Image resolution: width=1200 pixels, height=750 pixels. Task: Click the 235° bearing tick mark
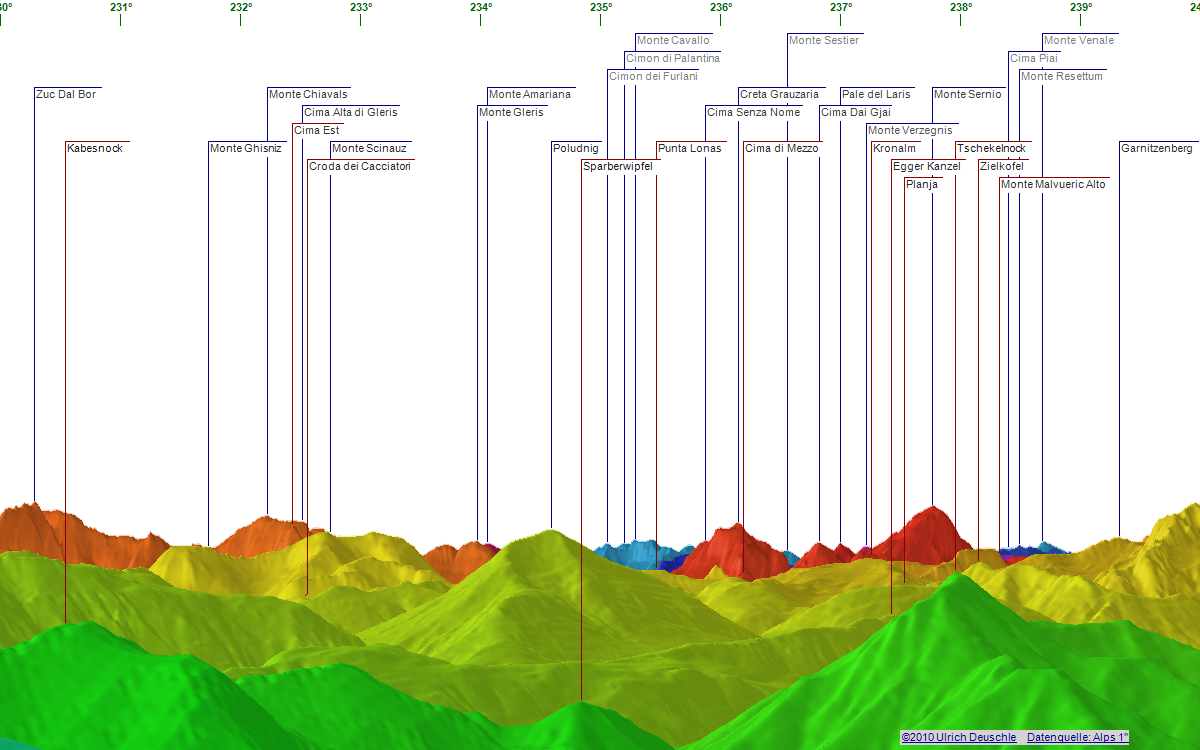(602, 17)
